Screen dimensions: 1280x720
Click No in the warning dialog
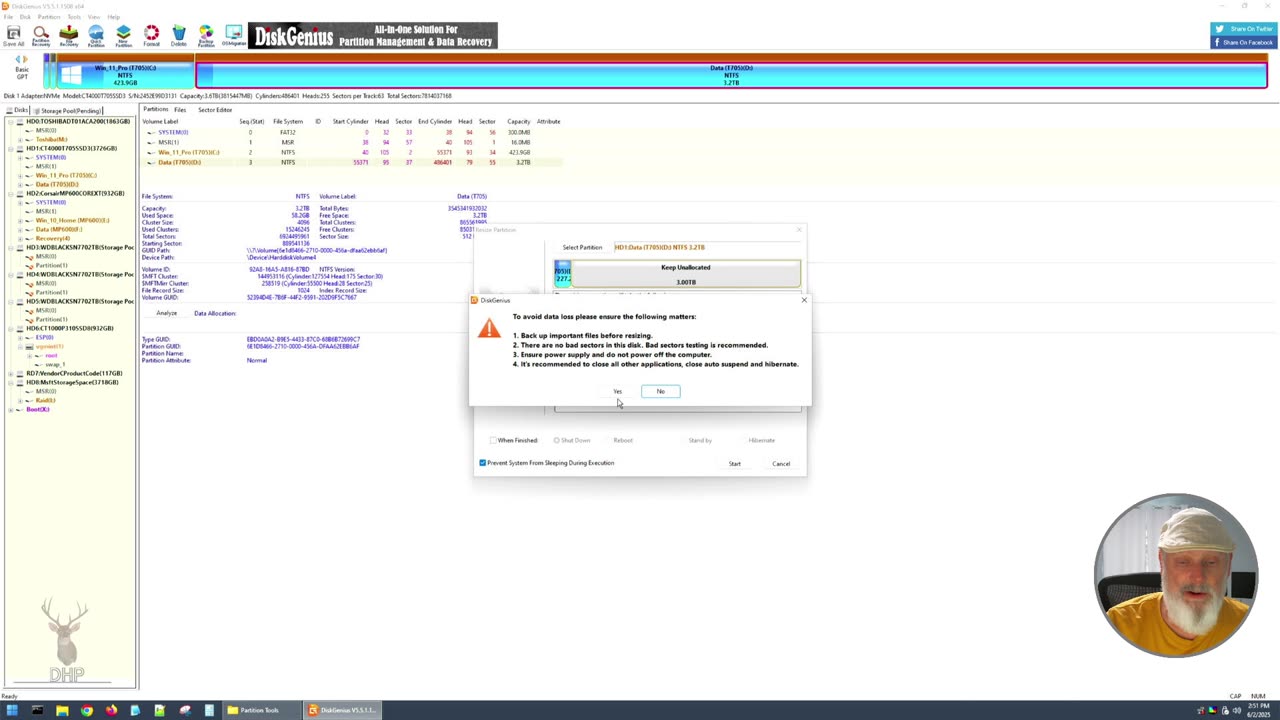click(x=660, y=391)
